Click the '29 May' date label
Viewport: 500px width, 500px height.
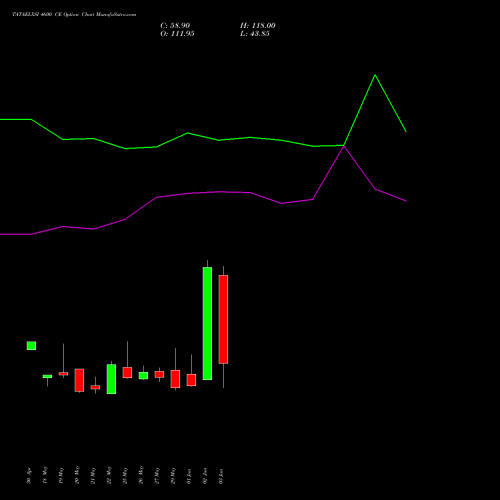(173, 475)
